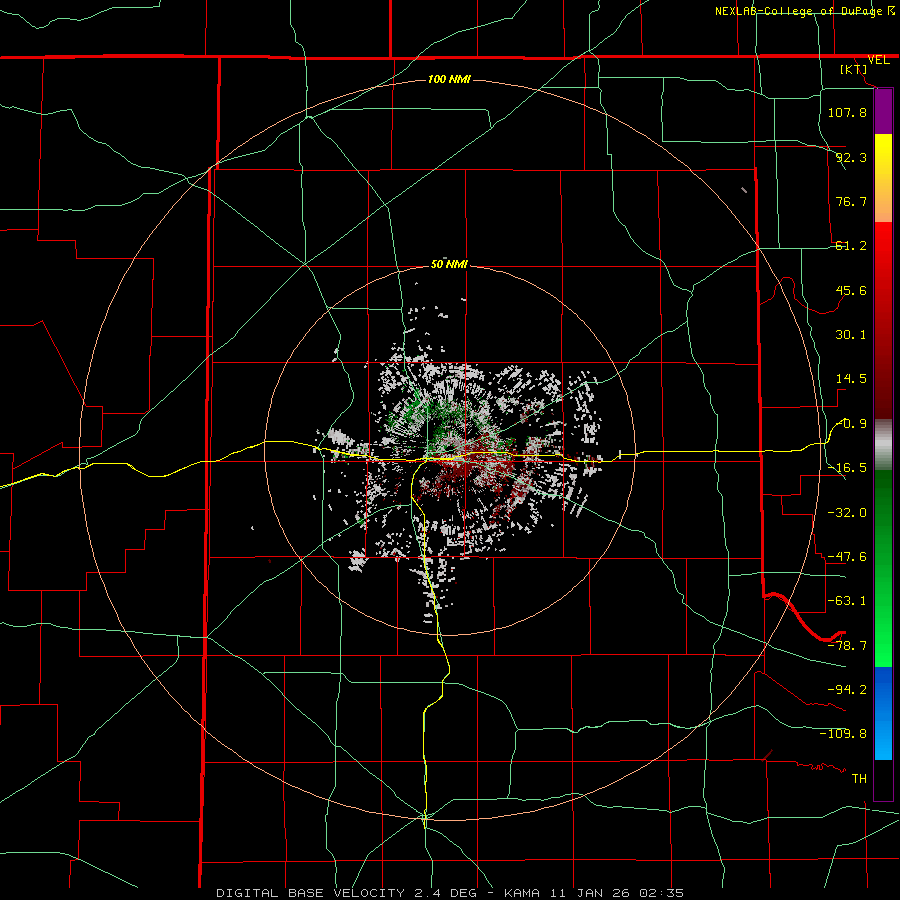
Task: Click the -0.9 velocity scale value
Action: (851, 424)
